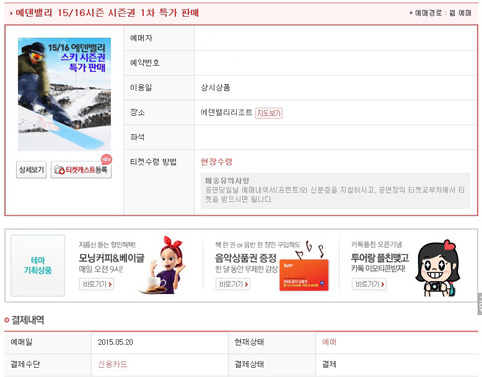Click the 결제 payment status value
Viewport: 482px width, 377px height.
tap(329, 364)
